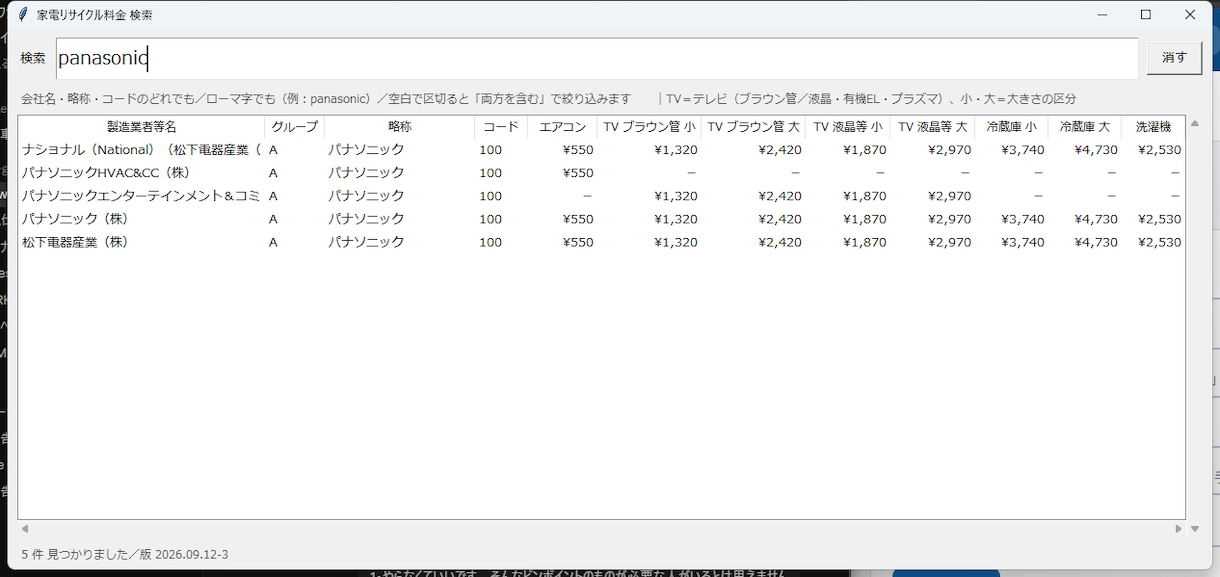Click the feather app icon in title bar

tap(23, 15)
